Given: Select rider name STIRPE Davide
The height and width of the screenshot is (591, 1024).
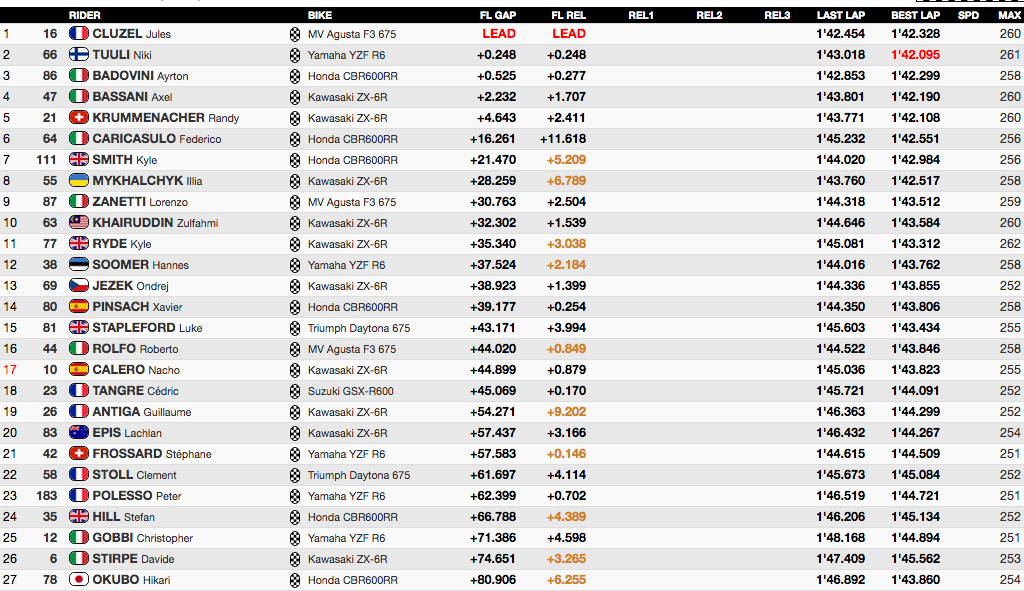Looking at the screenshot, I should [x=133, y=558].
